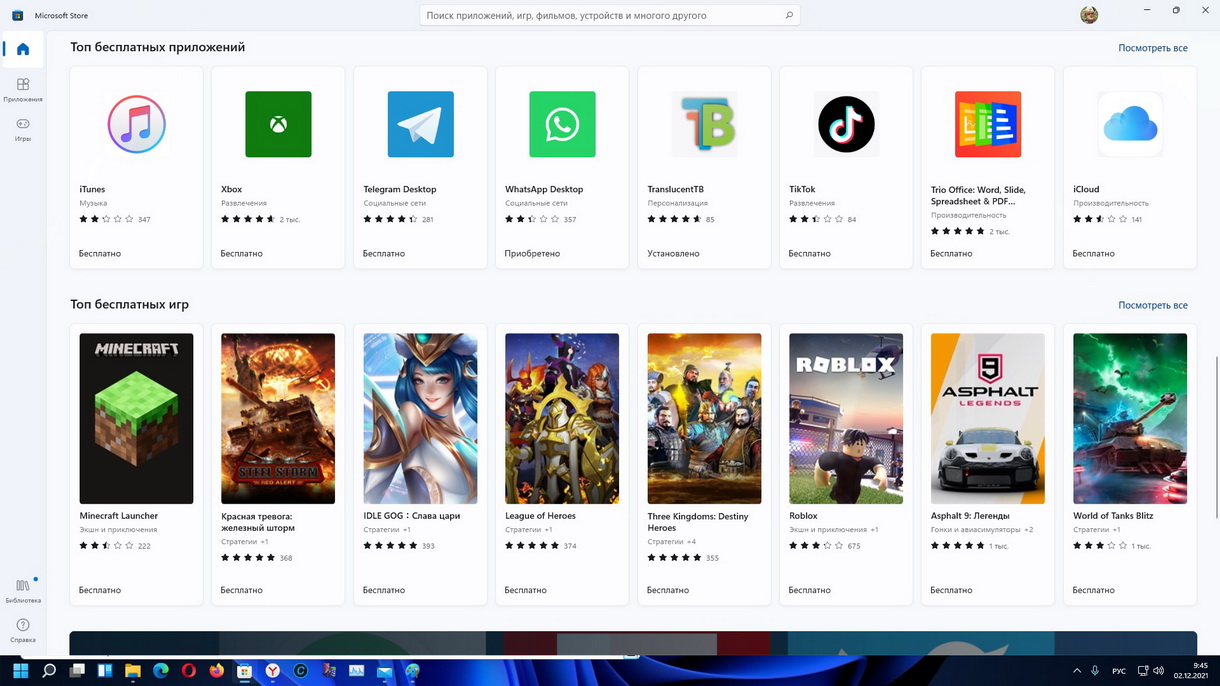Click the 'Telegram Desktop' title text

[x=399, y=189]
